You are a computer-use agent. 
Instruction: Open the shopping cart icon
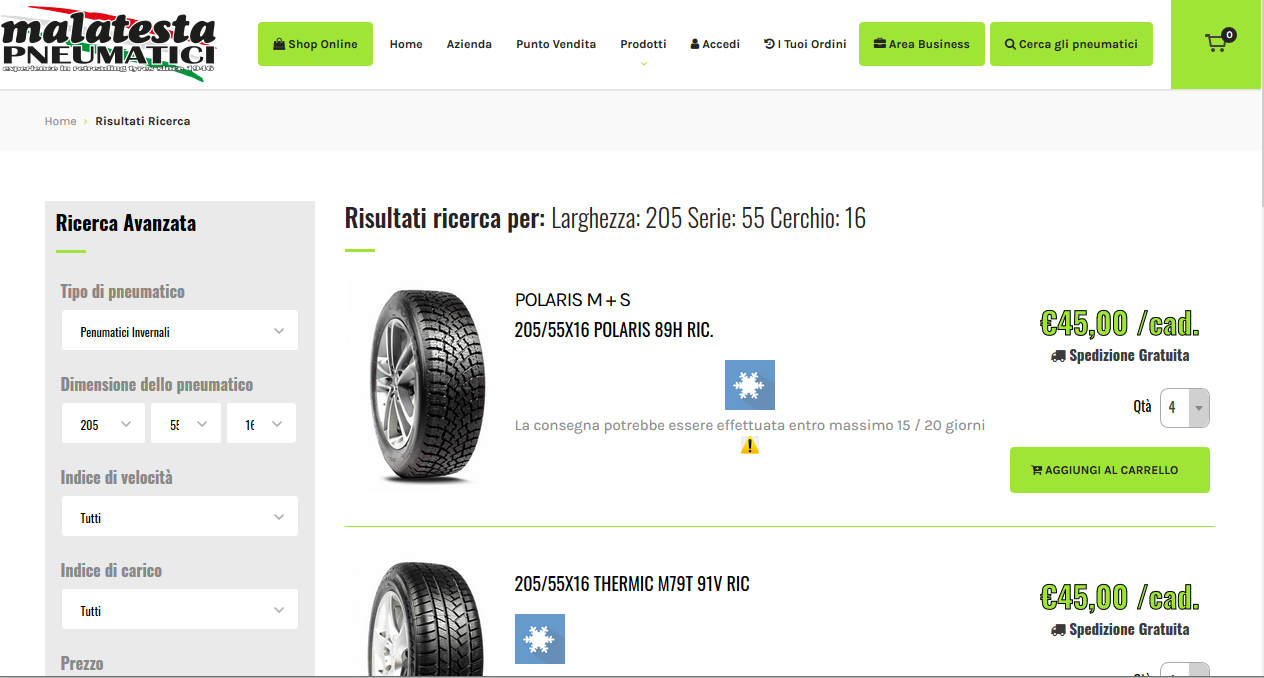point(1216,43)
